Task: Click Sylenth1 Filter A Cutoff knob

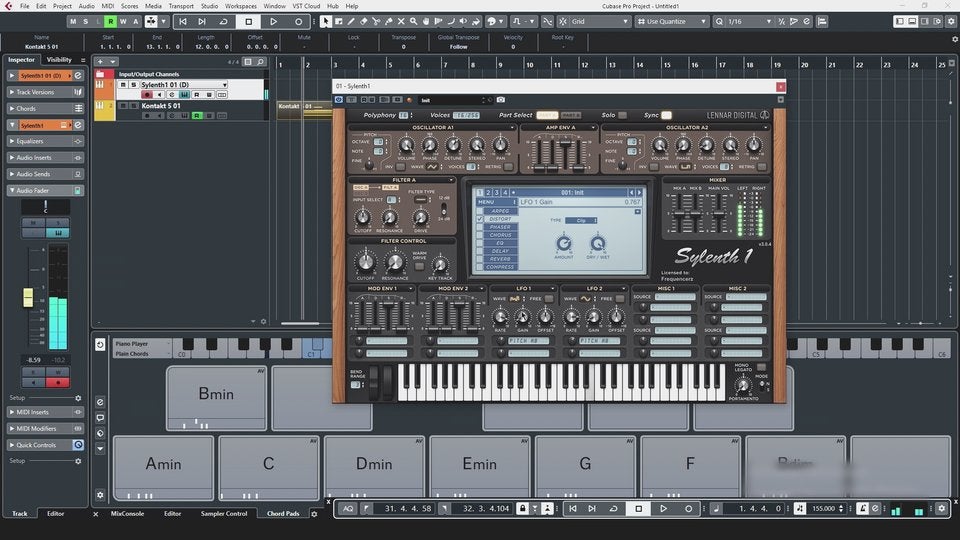Action: click(x=362, y=217)
